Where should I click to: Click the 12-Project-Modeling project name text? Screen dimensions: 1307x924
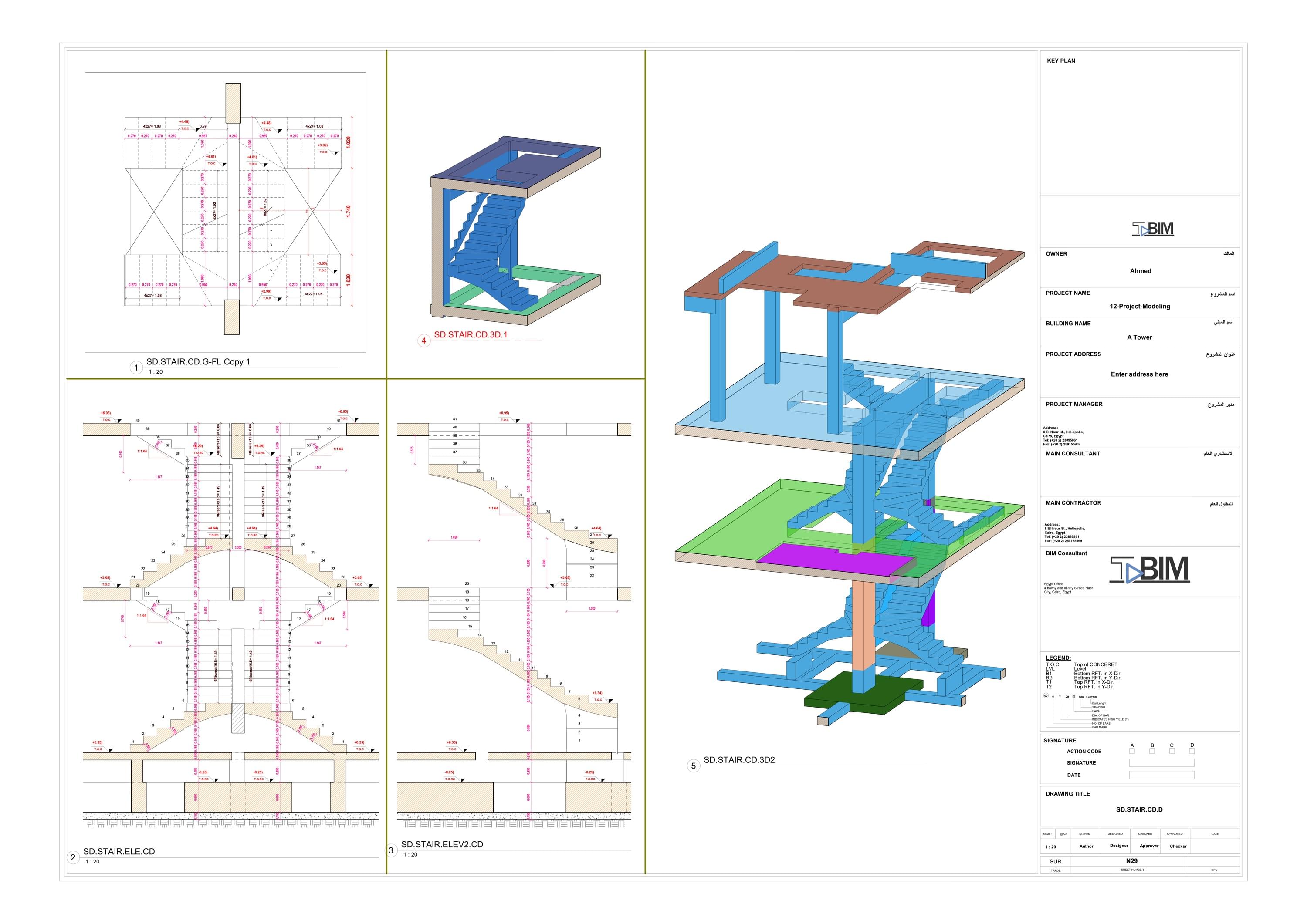pyautogui.click(x=1140, y=306)
